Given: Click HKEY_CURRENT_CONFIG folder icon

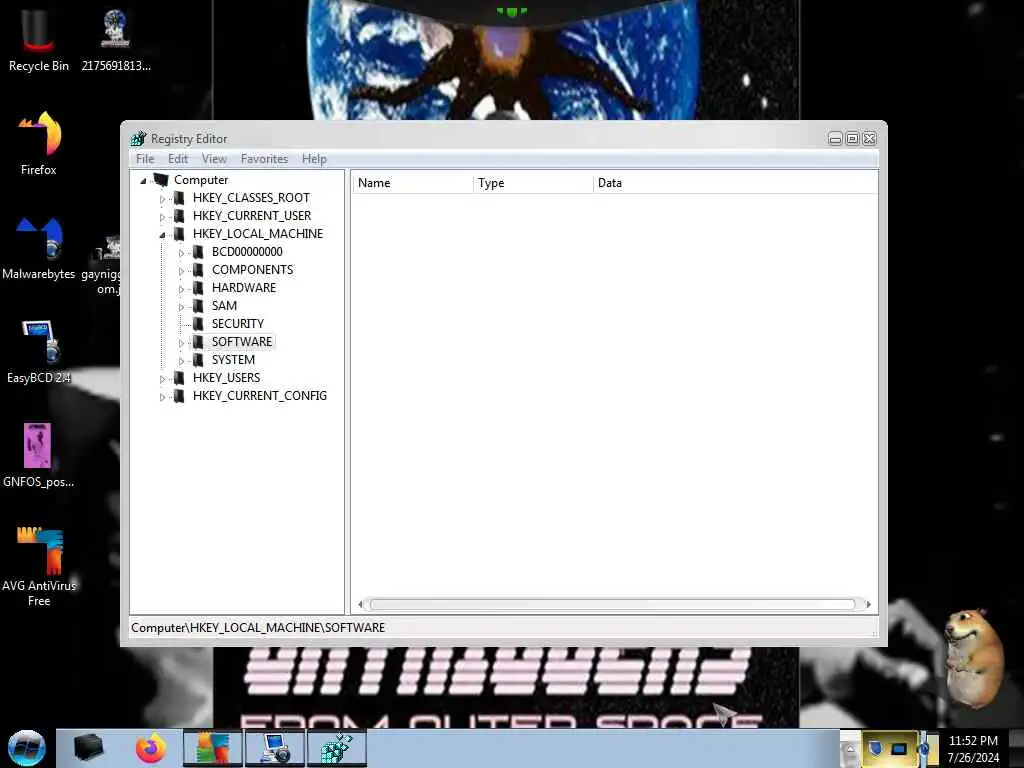Looking at the screenshot, I should coord(179,396).
